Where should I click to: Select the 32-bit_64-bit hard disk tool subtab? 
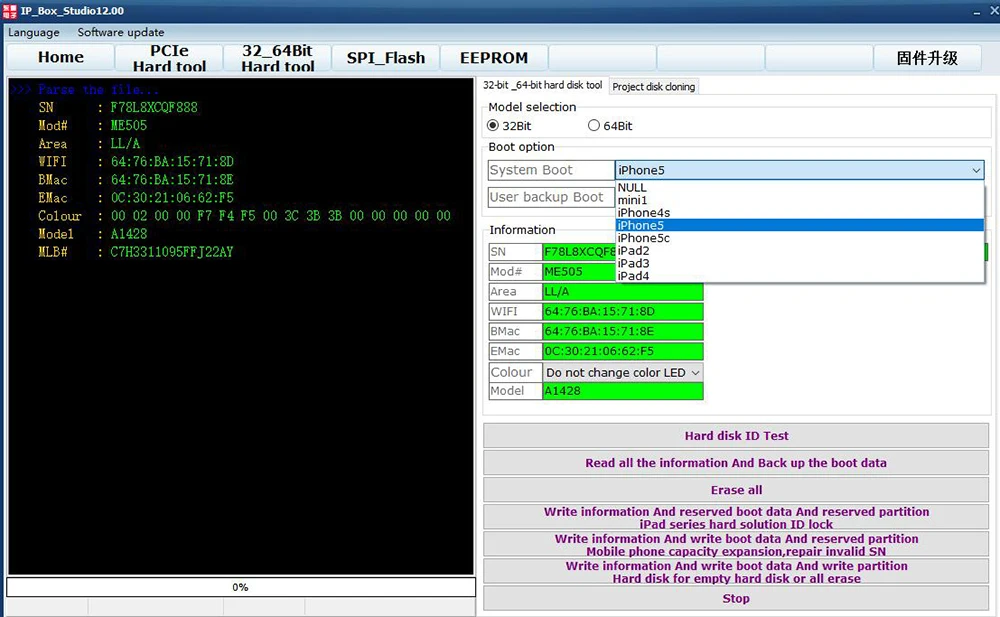point(542,85)
